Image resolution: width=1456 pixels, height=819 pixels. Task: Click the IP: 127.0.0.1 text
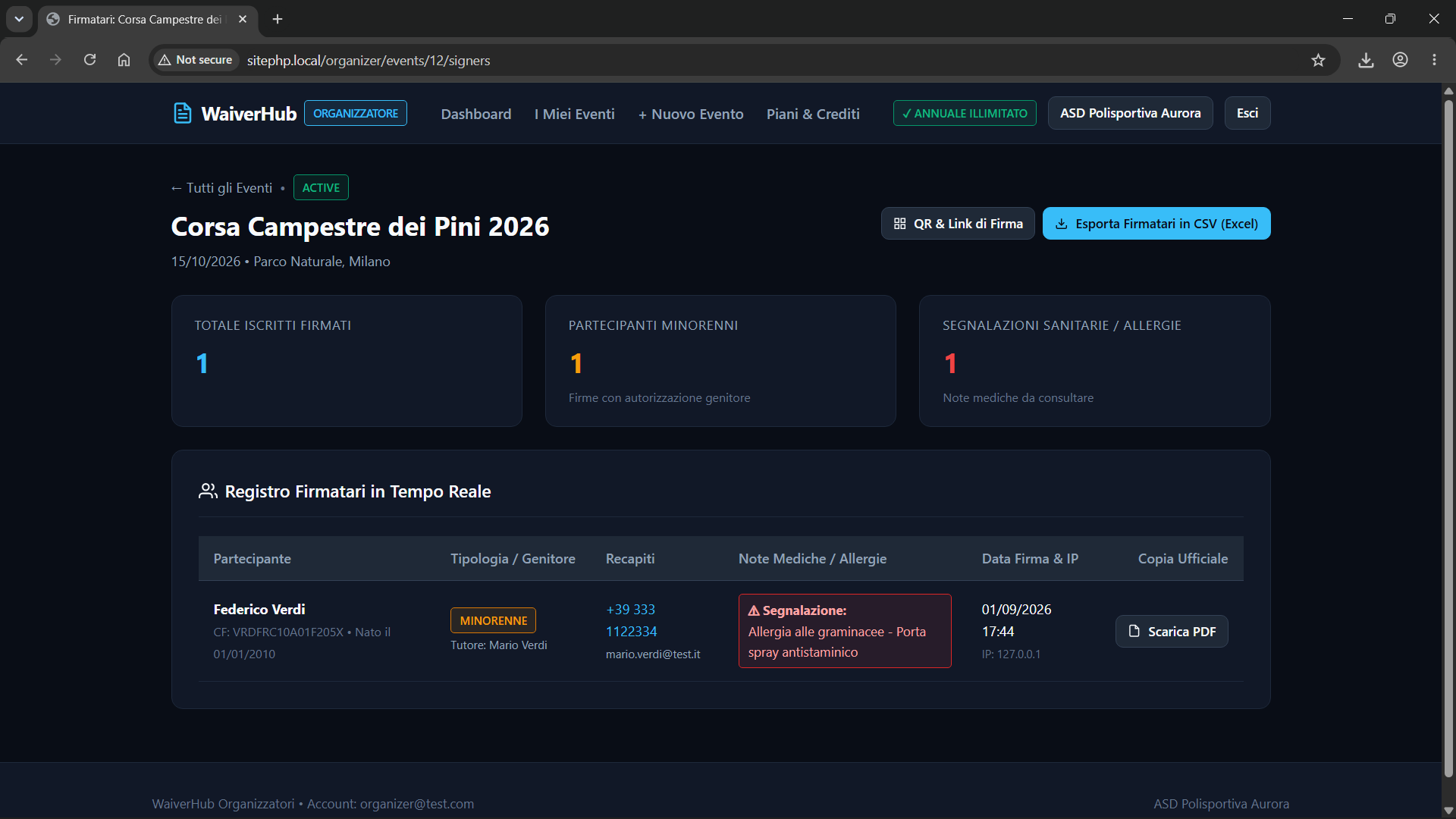coord(1011,654)
